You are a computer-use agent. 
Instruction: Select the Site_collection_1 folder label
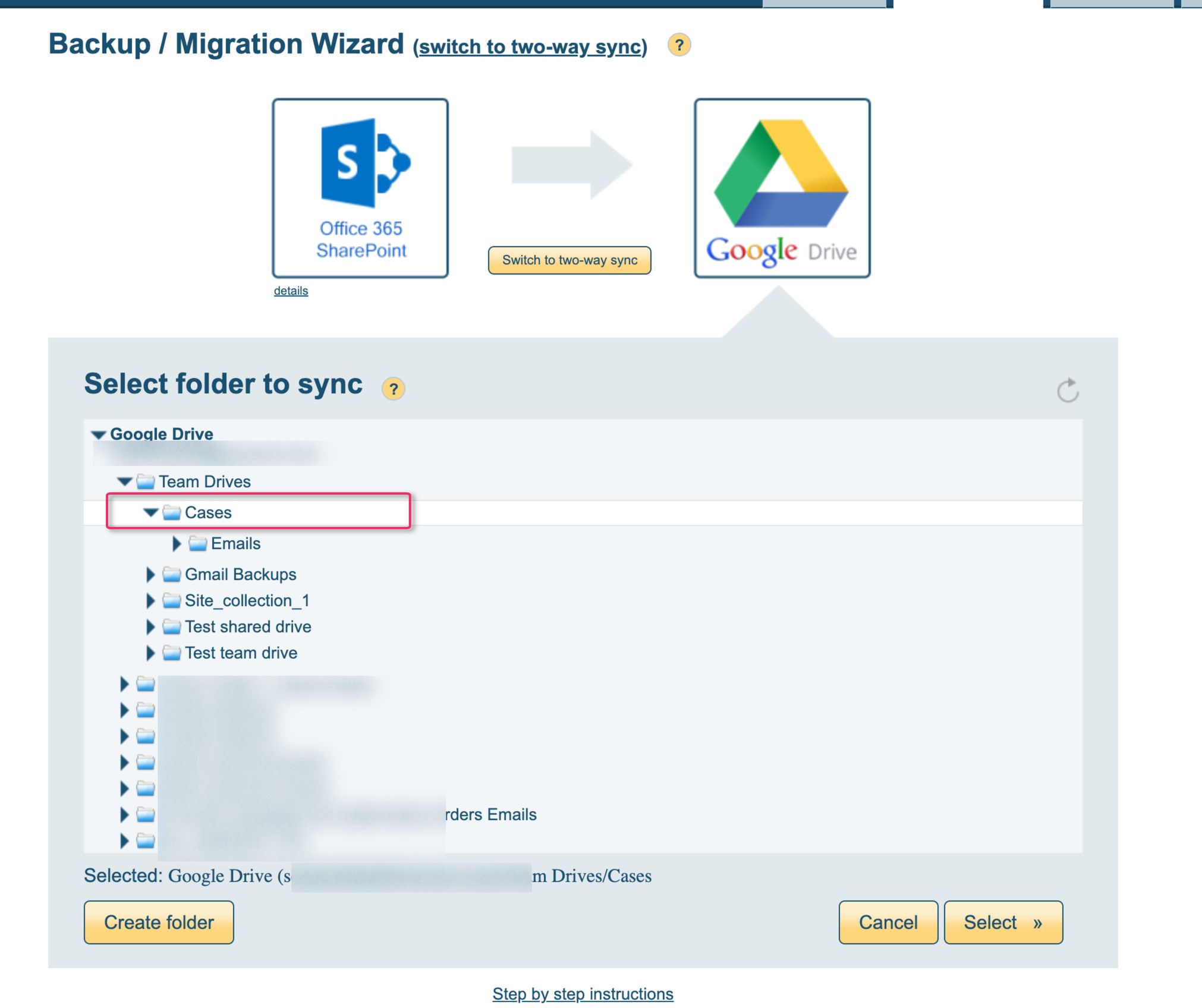247,600
